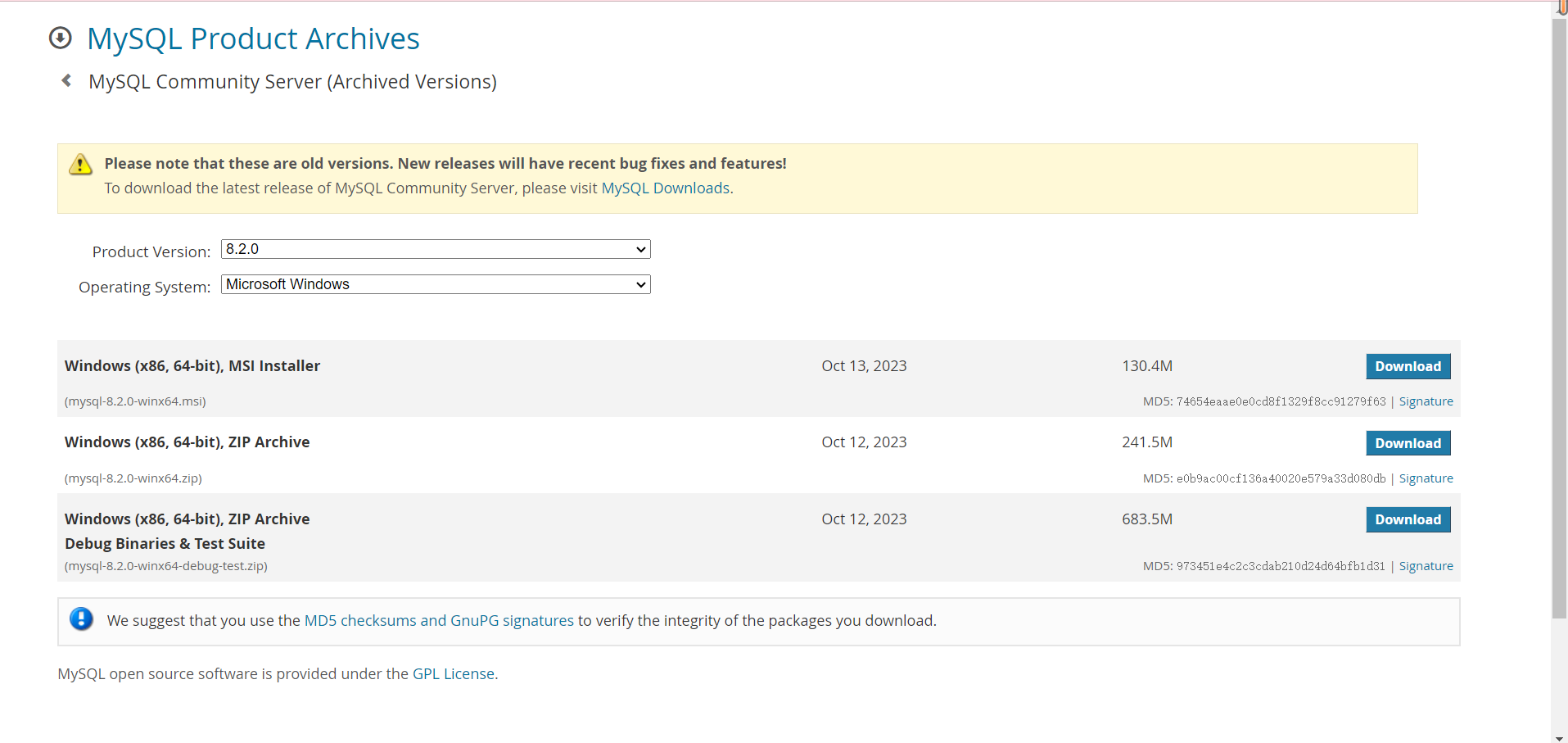
Task: Open the Operating System dropdown
Action: point(436,284)
